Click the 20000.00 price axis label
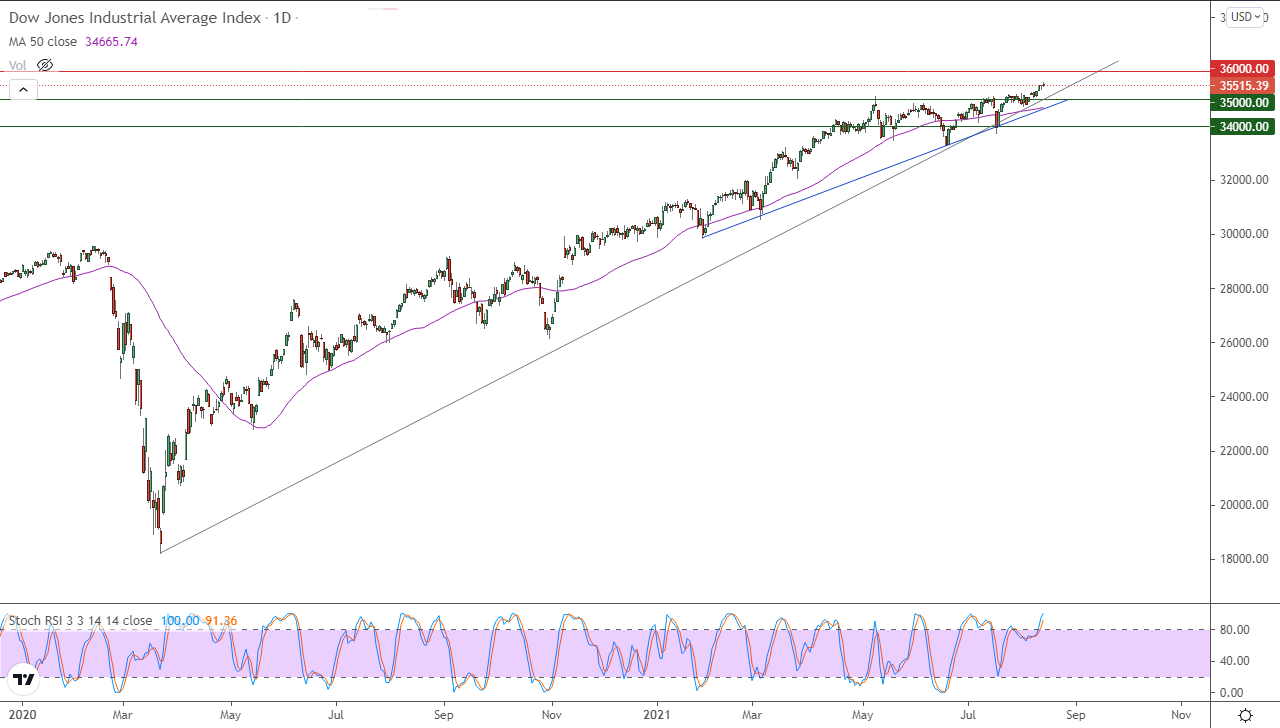Screen dimensions: 1280x728 [x=1244, y=504]
